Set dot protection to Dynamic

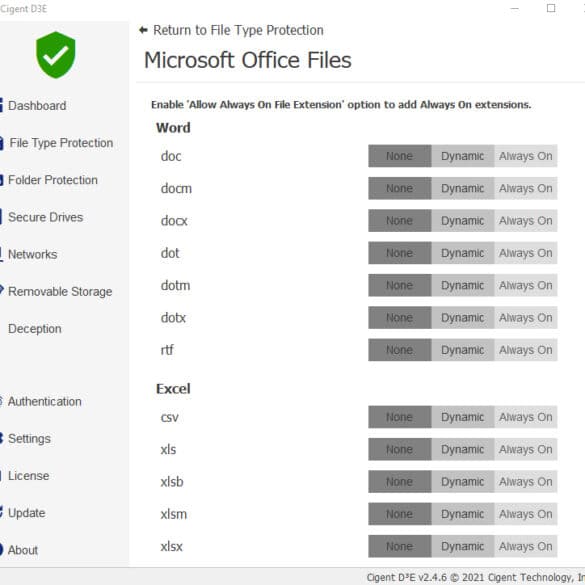click(463, 253)
